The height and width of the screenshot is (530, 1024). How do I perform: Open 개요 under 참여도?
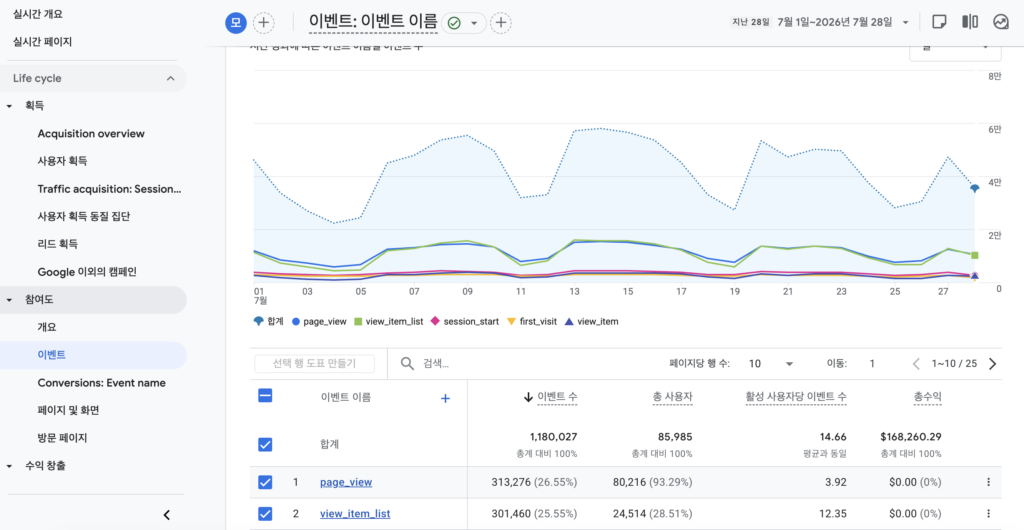[x=47, y=327]
